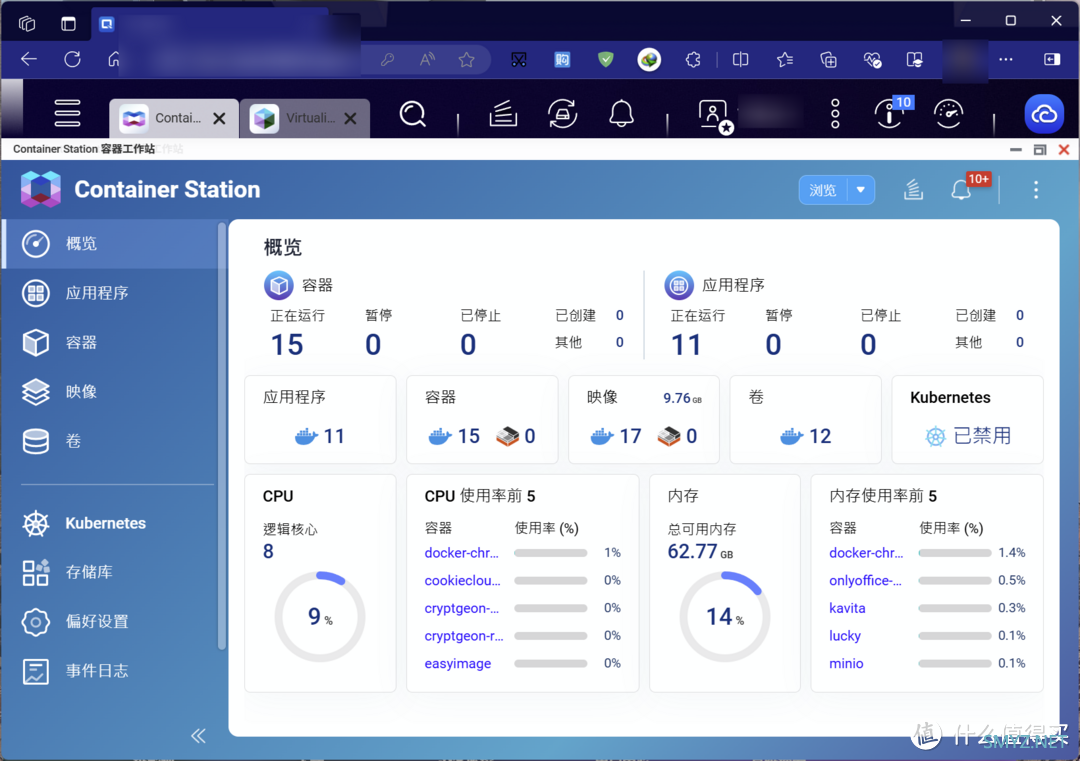The height and width of the screenshot is (761, 1080).
Task: Close the Container Station taskbar tab
Action: coord(219,118)
